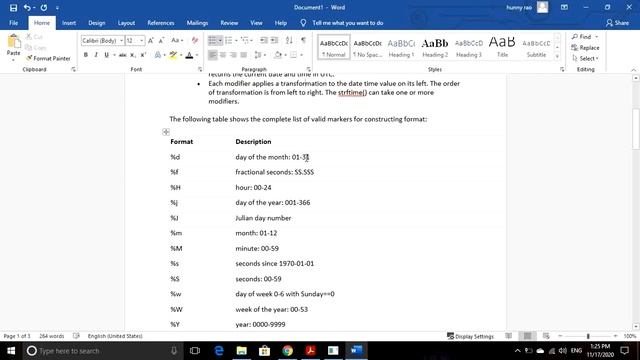Share the document
Viewport: 640px width, 360px height.
617,23
